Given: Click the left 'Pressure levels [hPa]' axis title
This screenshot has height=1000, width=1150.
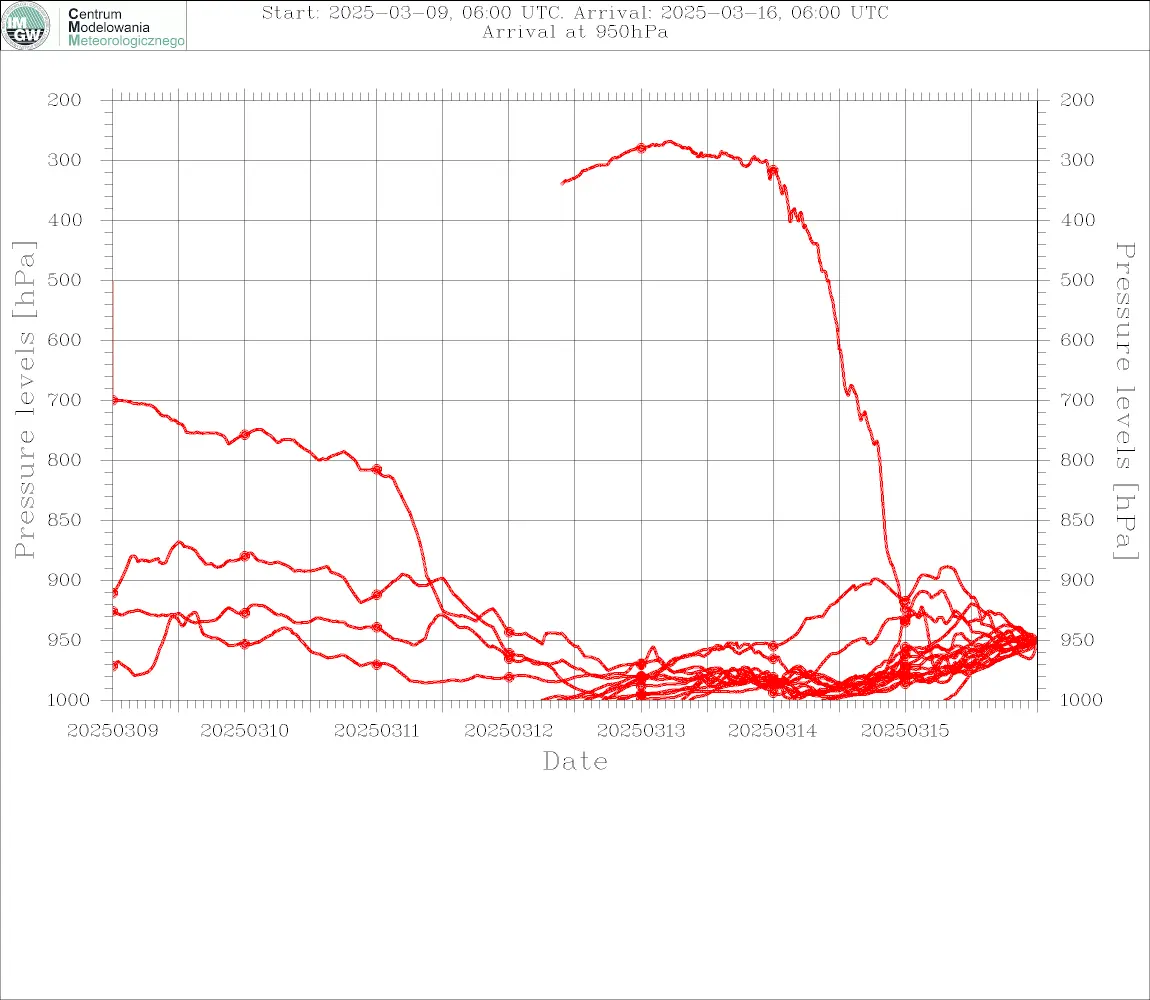Looking at the screenshot, I should 24,400.
